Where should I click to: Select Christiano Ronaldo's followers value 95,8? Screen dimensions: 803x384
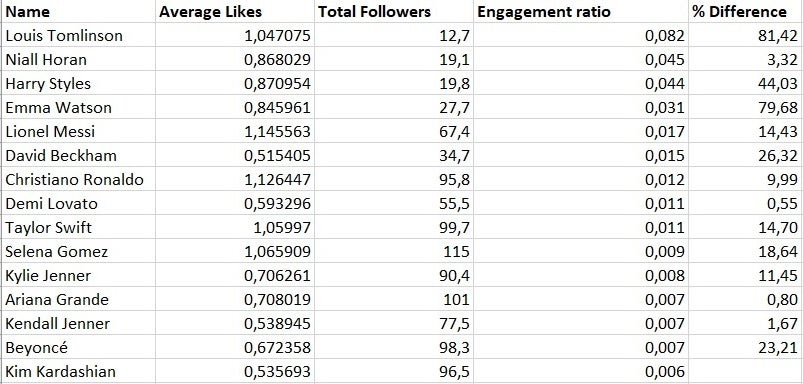tap(394, 180)
